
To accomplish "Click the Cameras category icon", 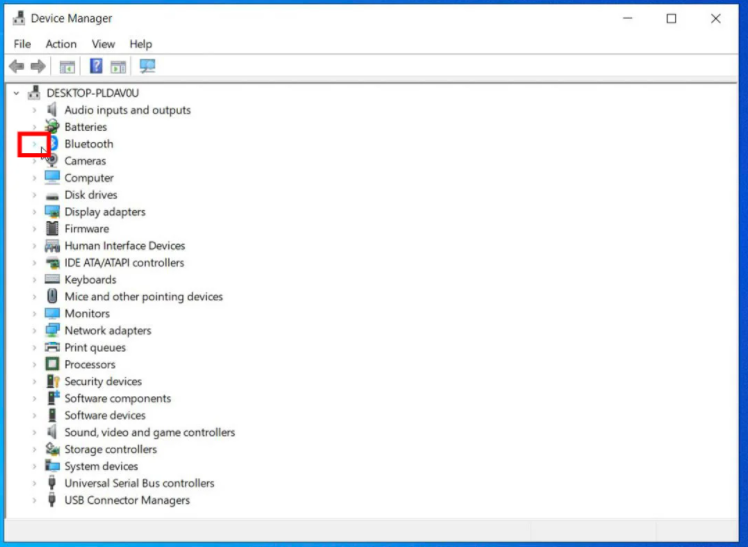I will (52, 161).
